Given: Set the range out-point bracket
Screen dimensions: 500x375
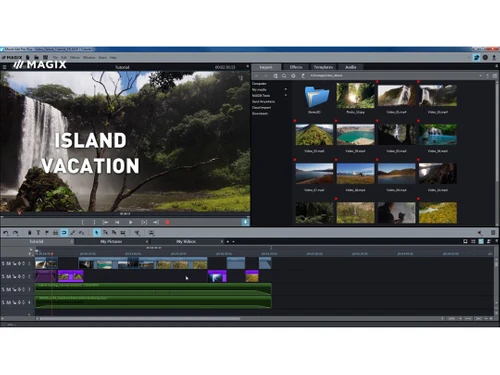Looking at the screenshot, I should coord(94,222).
